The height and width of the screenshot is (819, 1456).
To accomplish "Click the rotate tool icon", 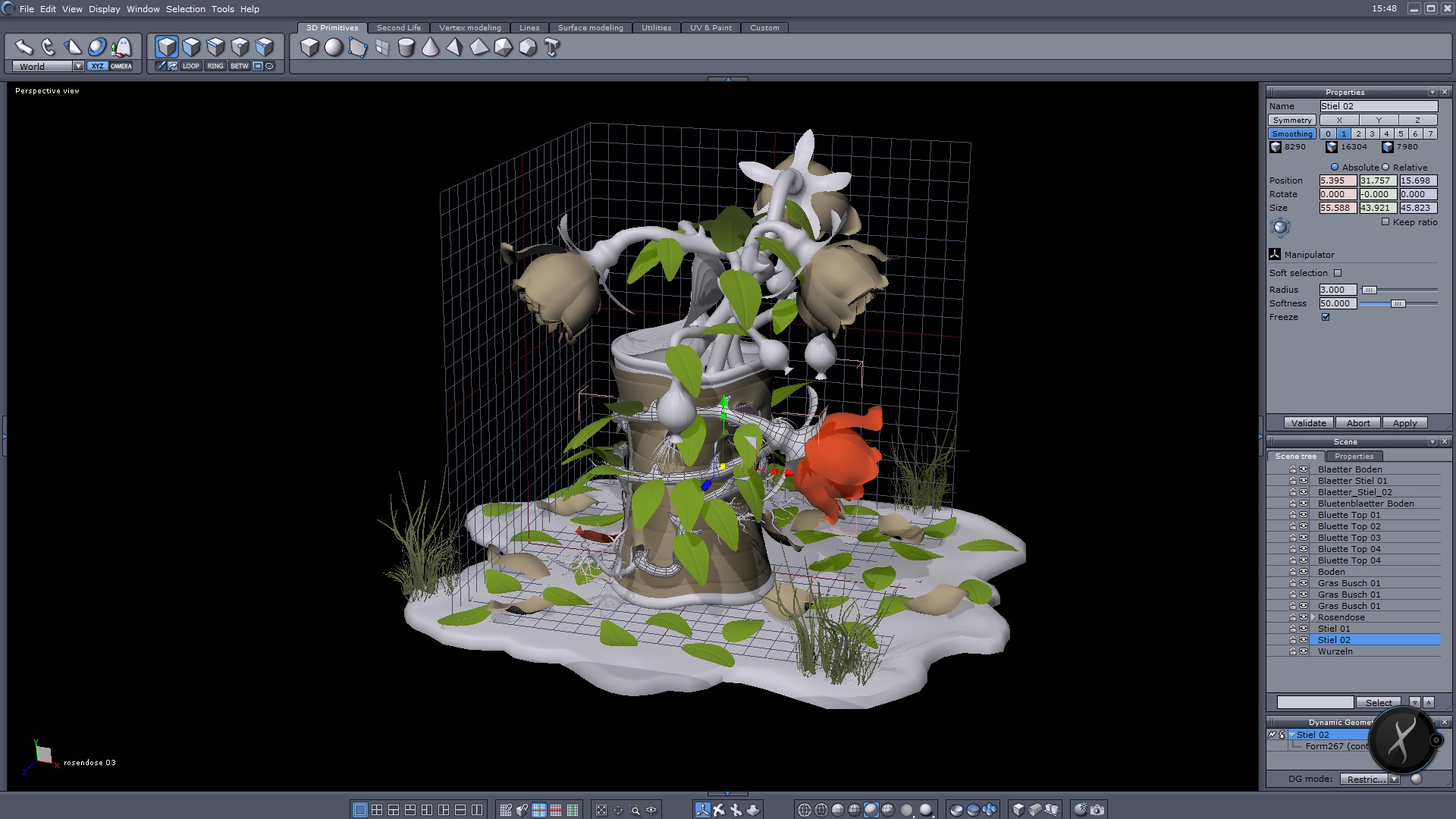I will coord(49,47).
